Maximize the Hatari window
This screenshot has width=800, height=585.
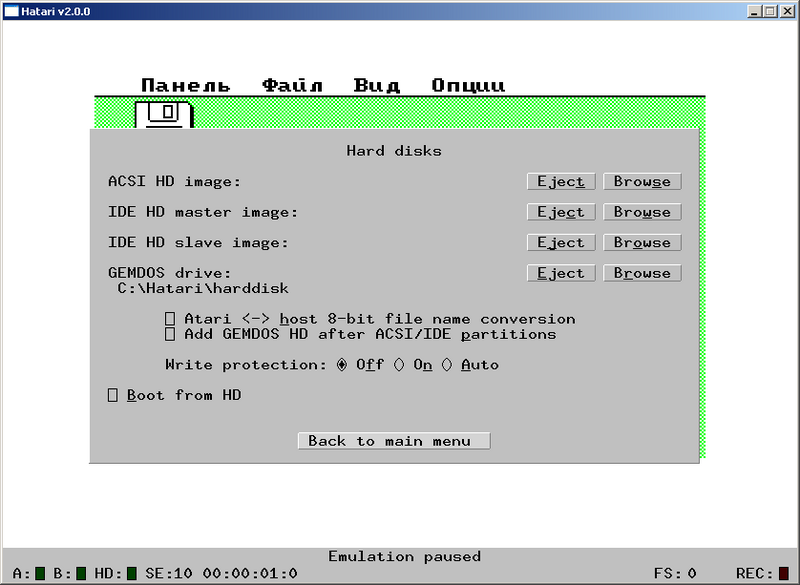[770, 11]
